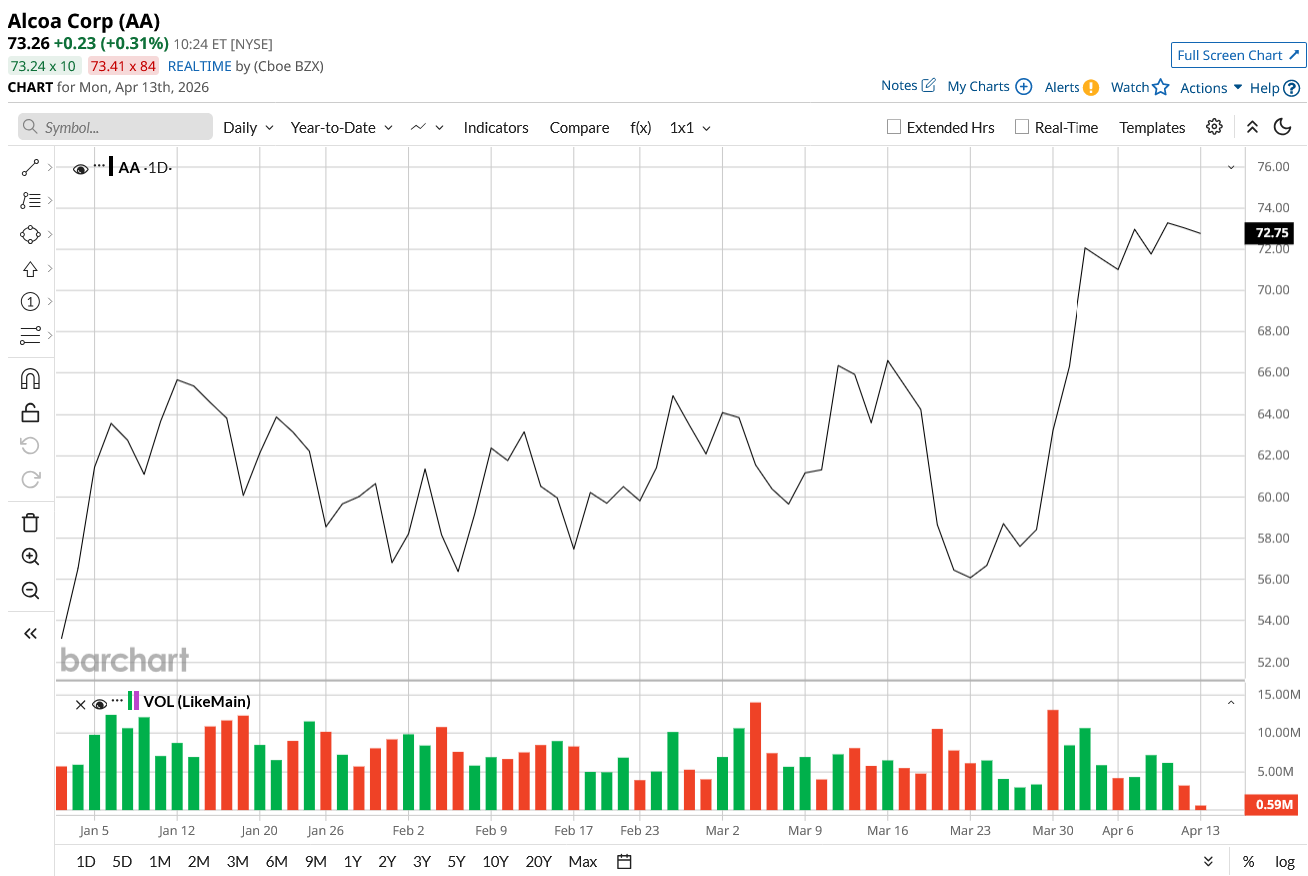
Task: Select the horizontal lines measure tool
Action: 30,335
